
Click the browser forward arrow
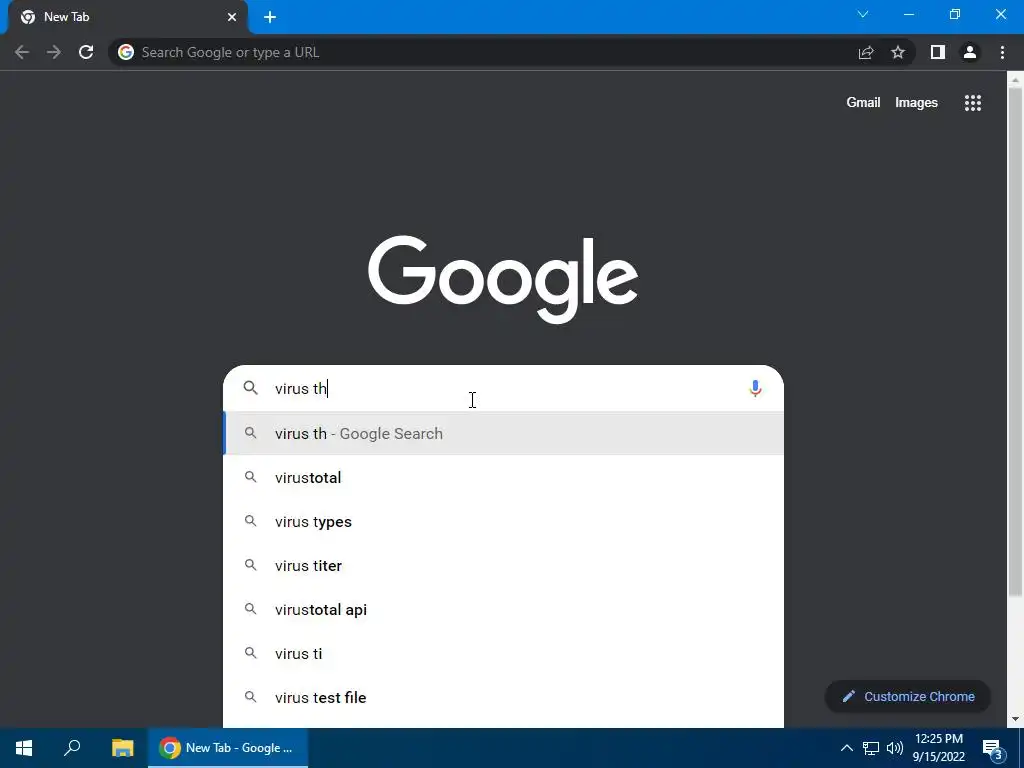(x=54, y=52)
